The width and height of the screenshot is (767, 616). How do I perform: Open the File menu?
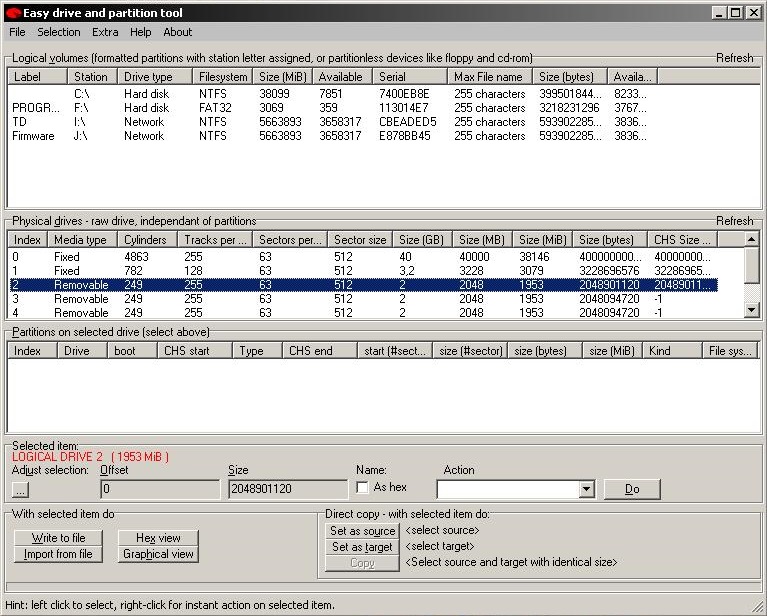click(x=17, y=32)
